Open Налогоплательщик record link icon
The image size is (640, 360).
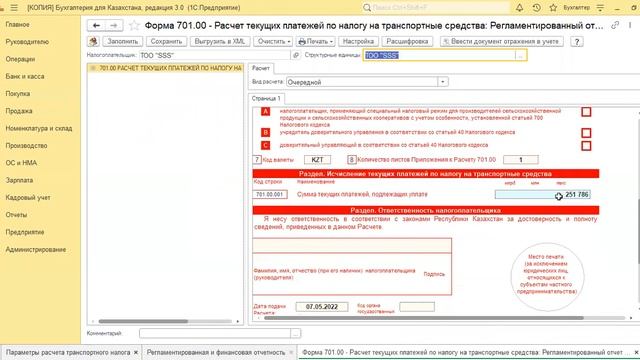coord(296,55)
